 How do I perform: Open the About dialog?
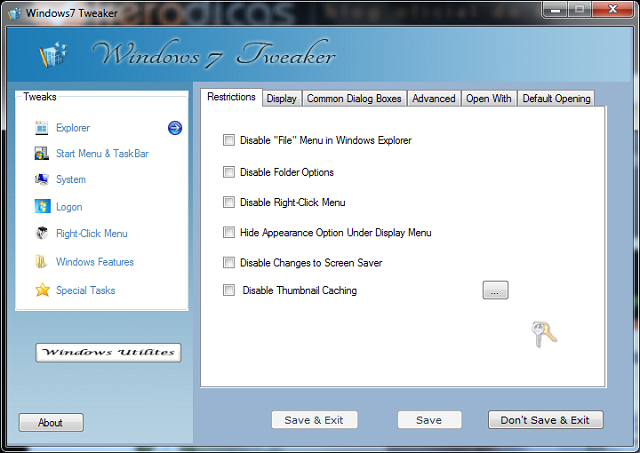(x=51, y=422)
